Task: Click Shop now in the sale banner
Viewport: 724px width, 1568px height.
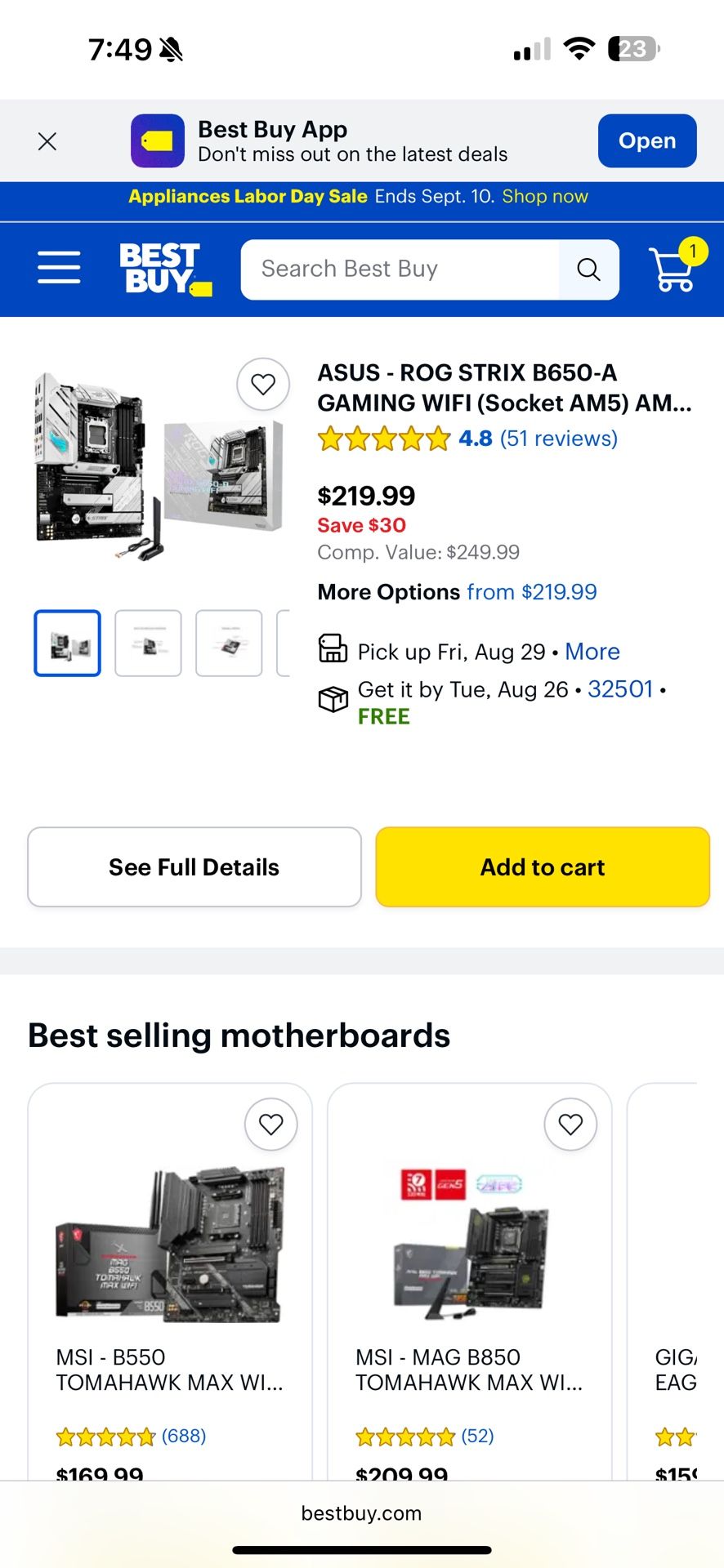Action: click(545, 196)
